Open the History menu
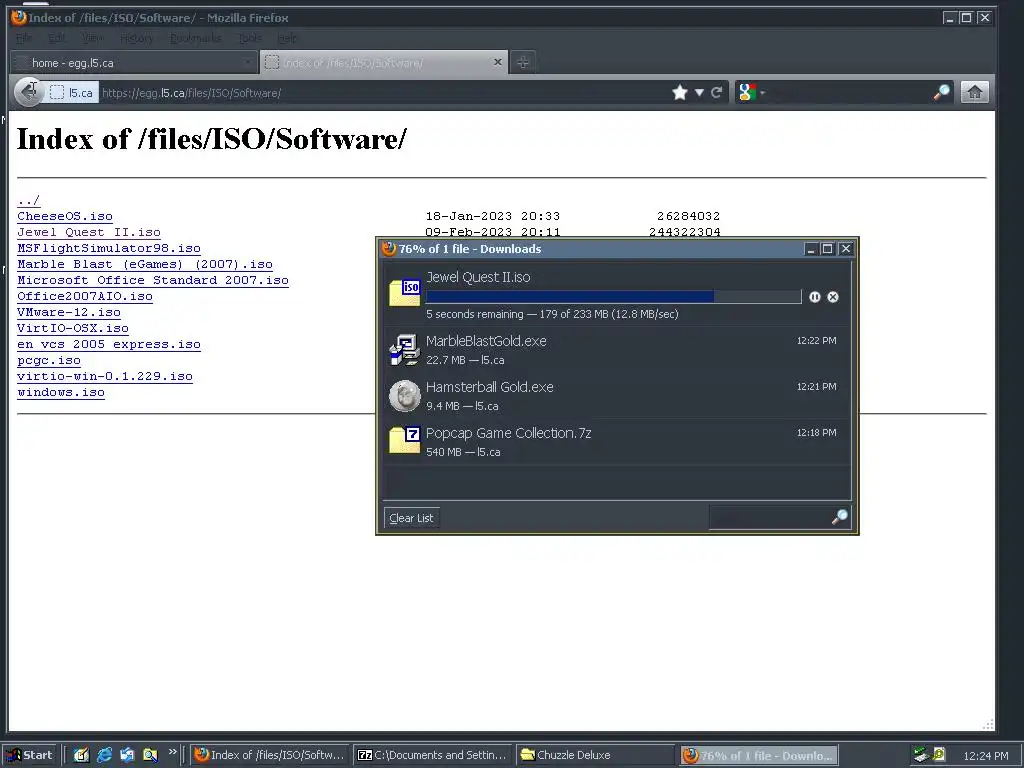1024x768 pixels. point(136,38)
